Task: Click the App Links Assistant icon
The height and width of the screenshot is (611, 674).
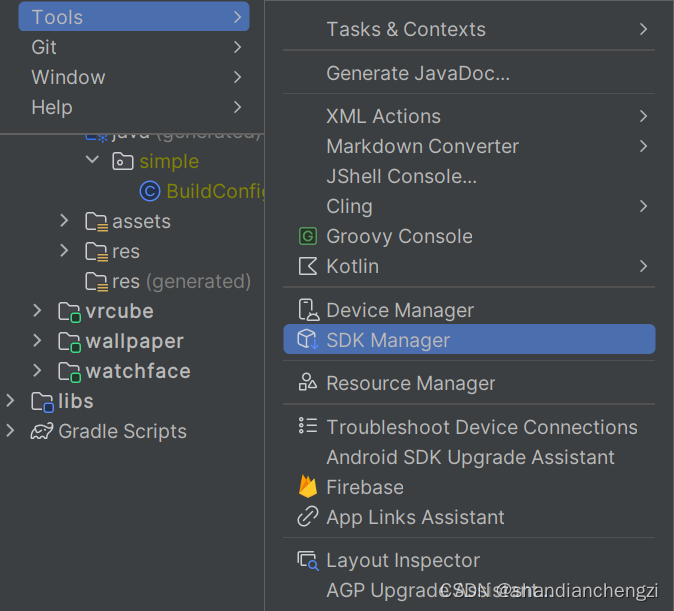Action: tap(307, 518)
